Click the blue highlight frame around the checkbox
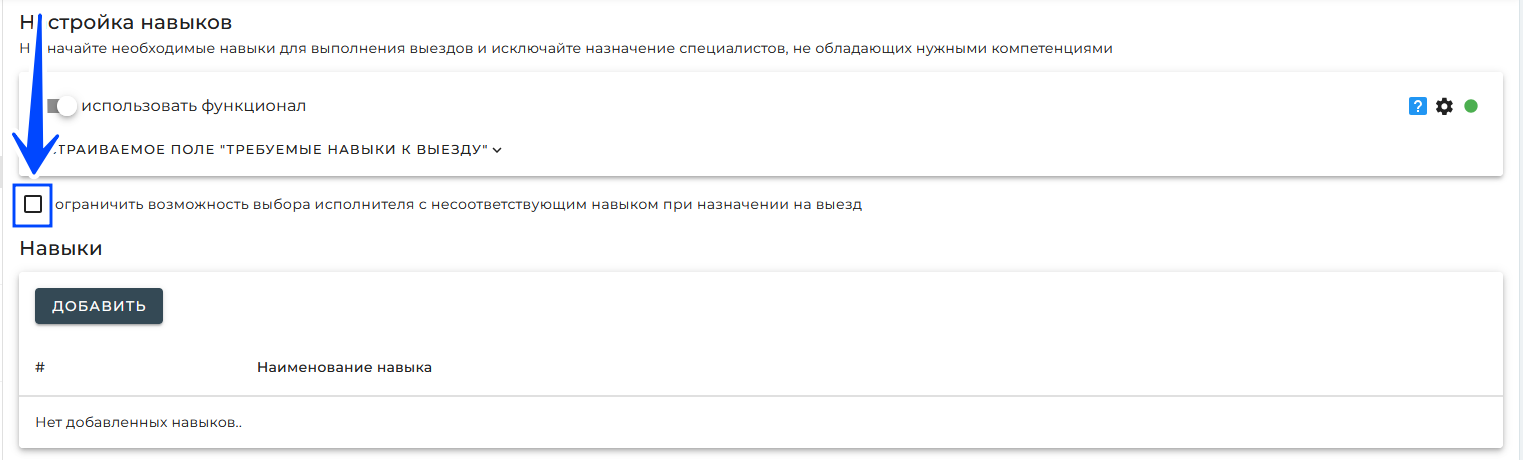The width and height of the screenshot is (1523, 460). pos(33,204)
